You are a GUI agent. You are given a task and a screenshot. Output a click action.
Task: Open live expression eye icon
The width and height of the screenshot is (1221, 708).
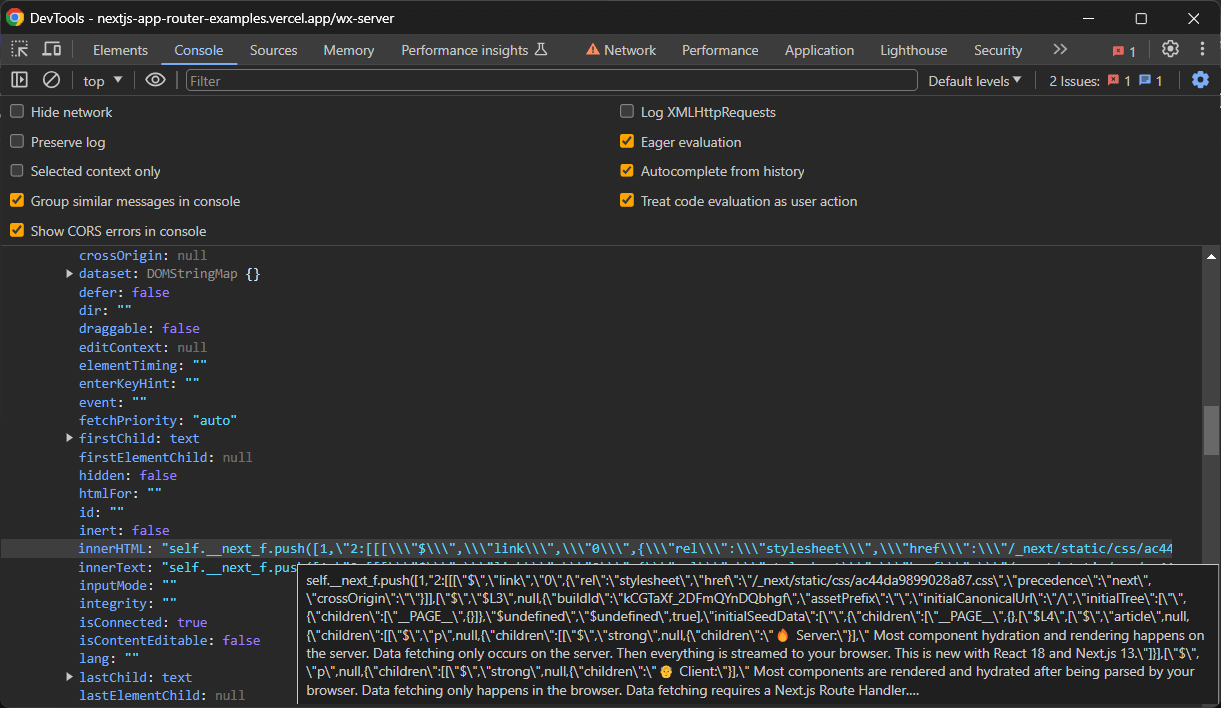(155, 81)
